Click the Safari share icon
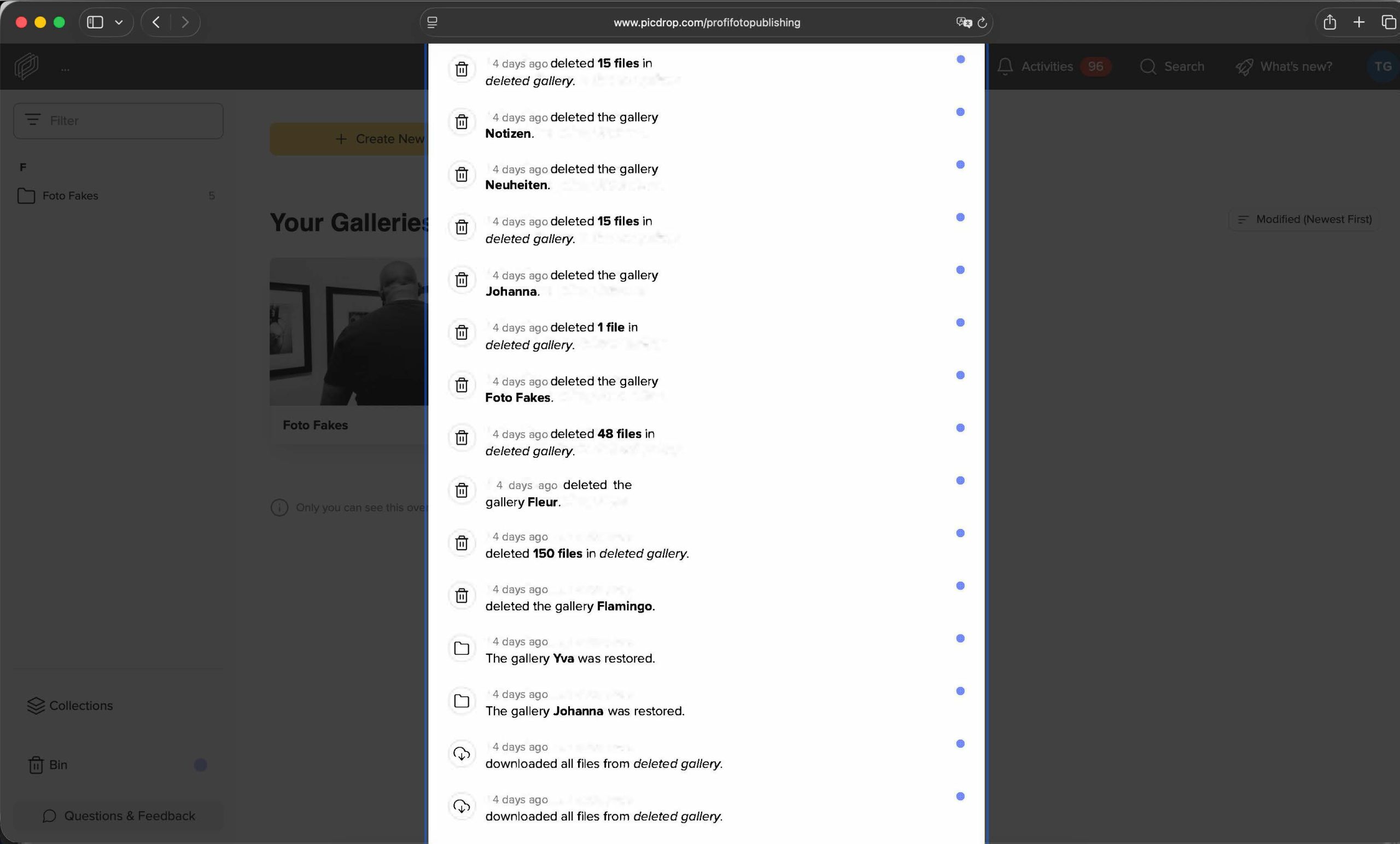This screenshot has width=1400, height=844. click(1329, 22)
